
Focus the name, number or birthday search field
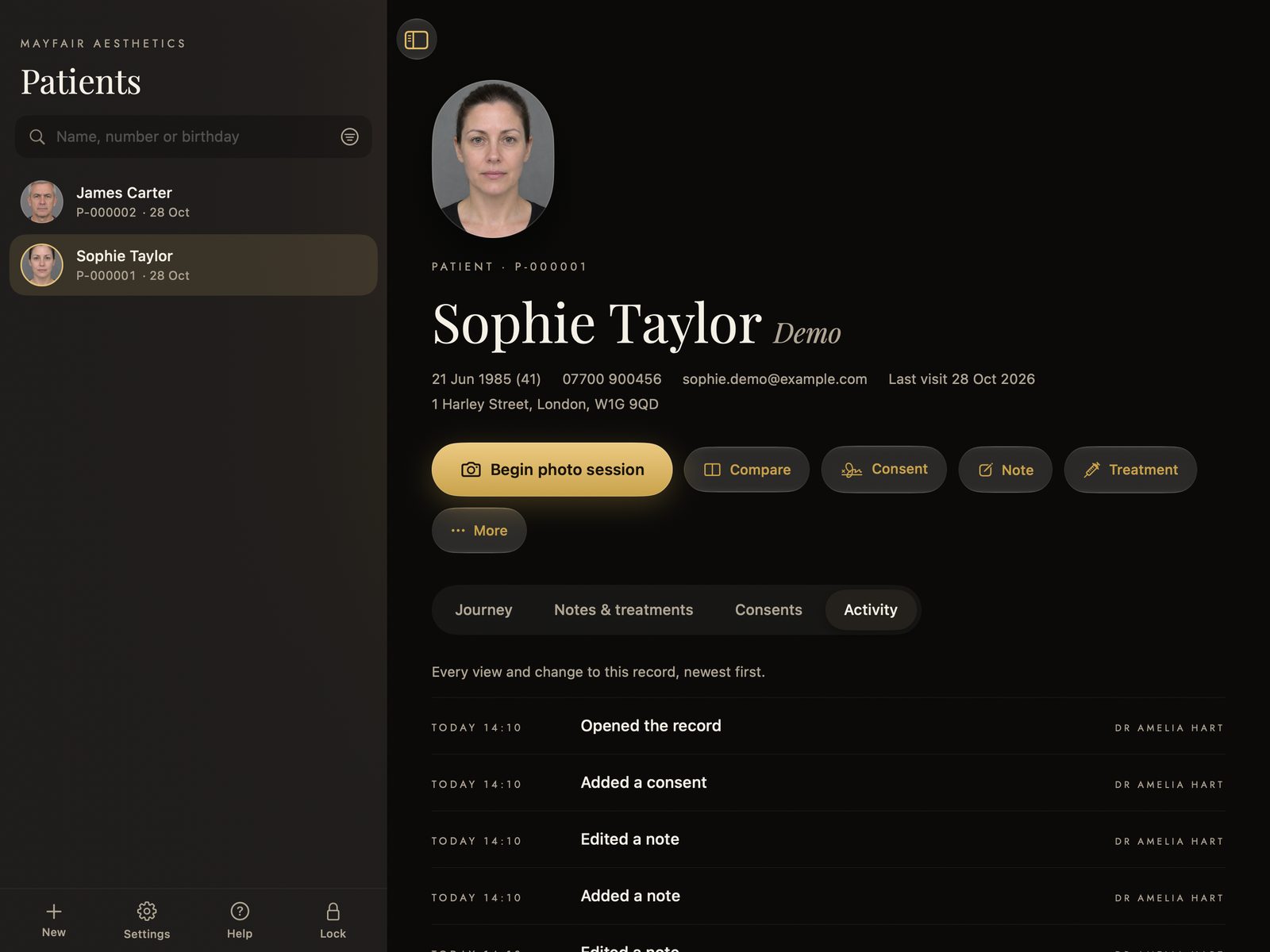click(x=194, y=136)
